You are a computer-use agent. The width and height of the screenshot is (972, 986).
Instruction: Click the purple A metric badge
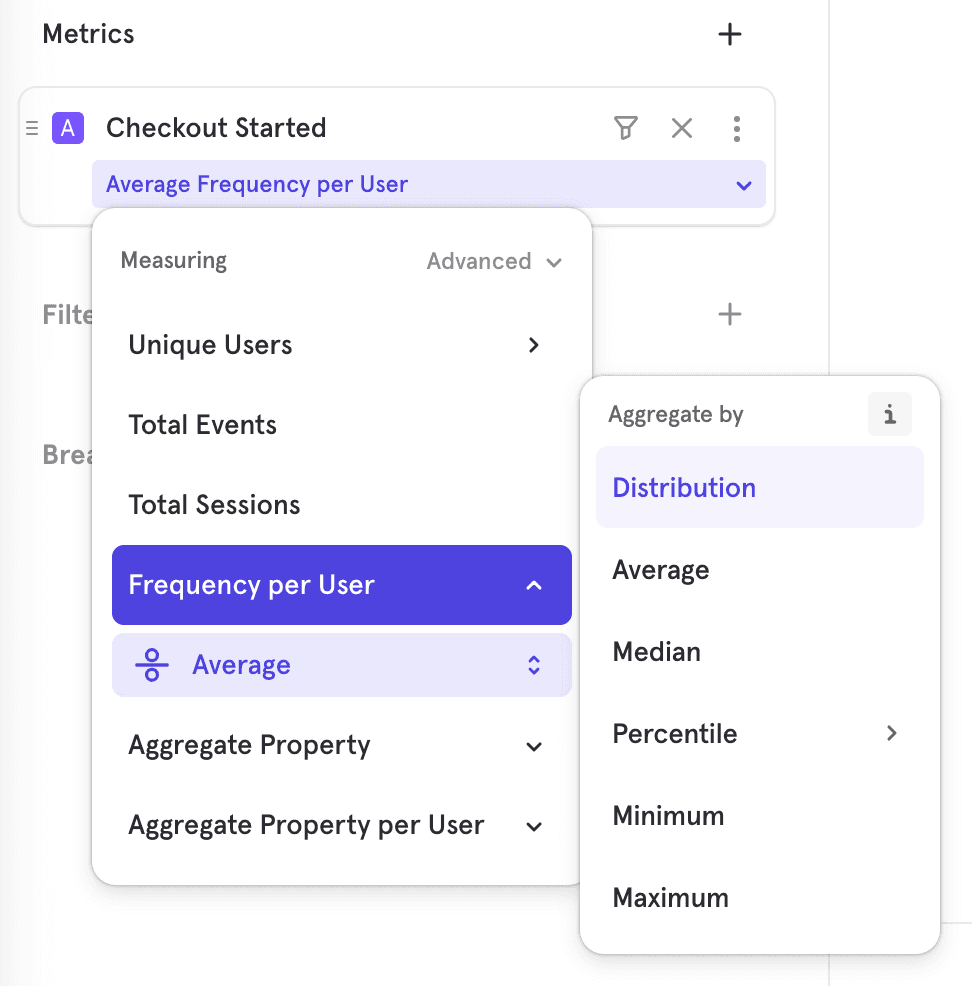(68, 128)
